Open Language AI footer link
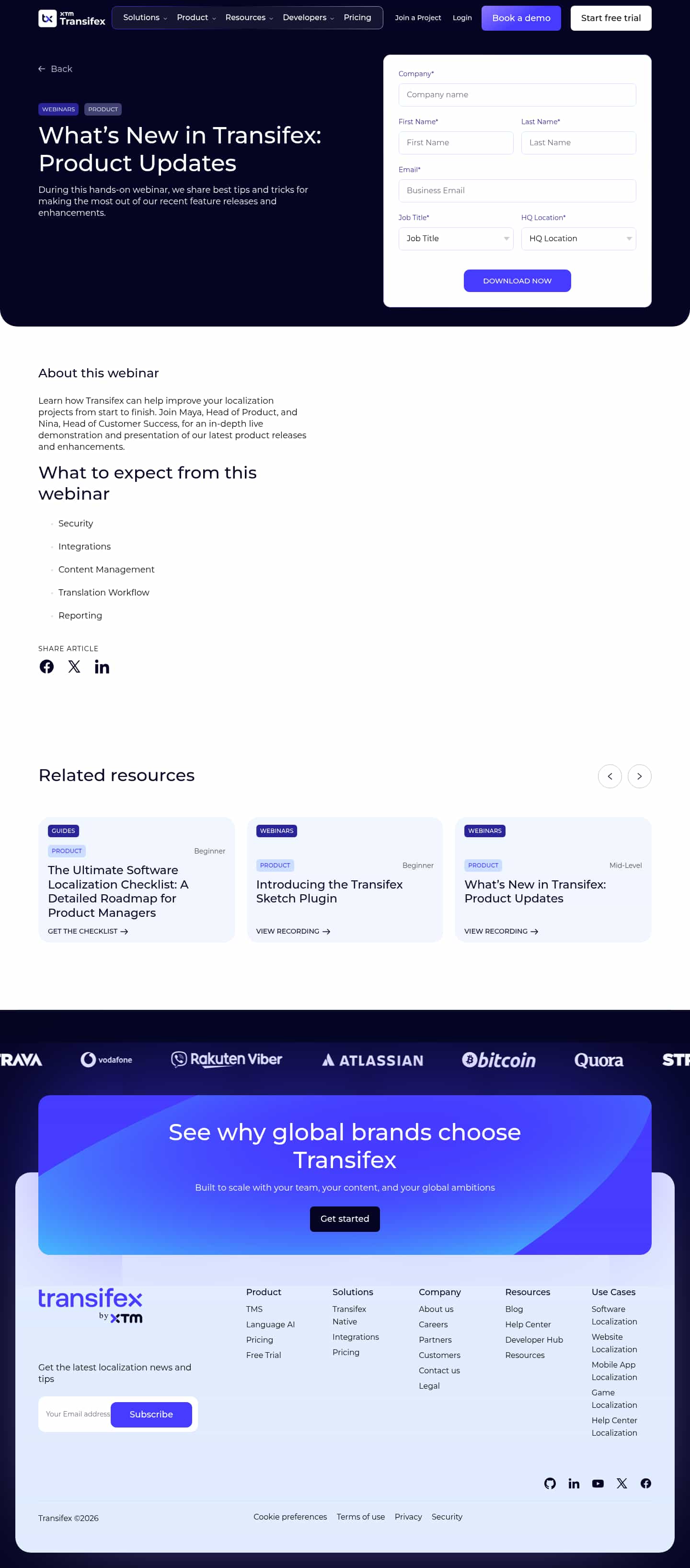 pos(271,1324)
